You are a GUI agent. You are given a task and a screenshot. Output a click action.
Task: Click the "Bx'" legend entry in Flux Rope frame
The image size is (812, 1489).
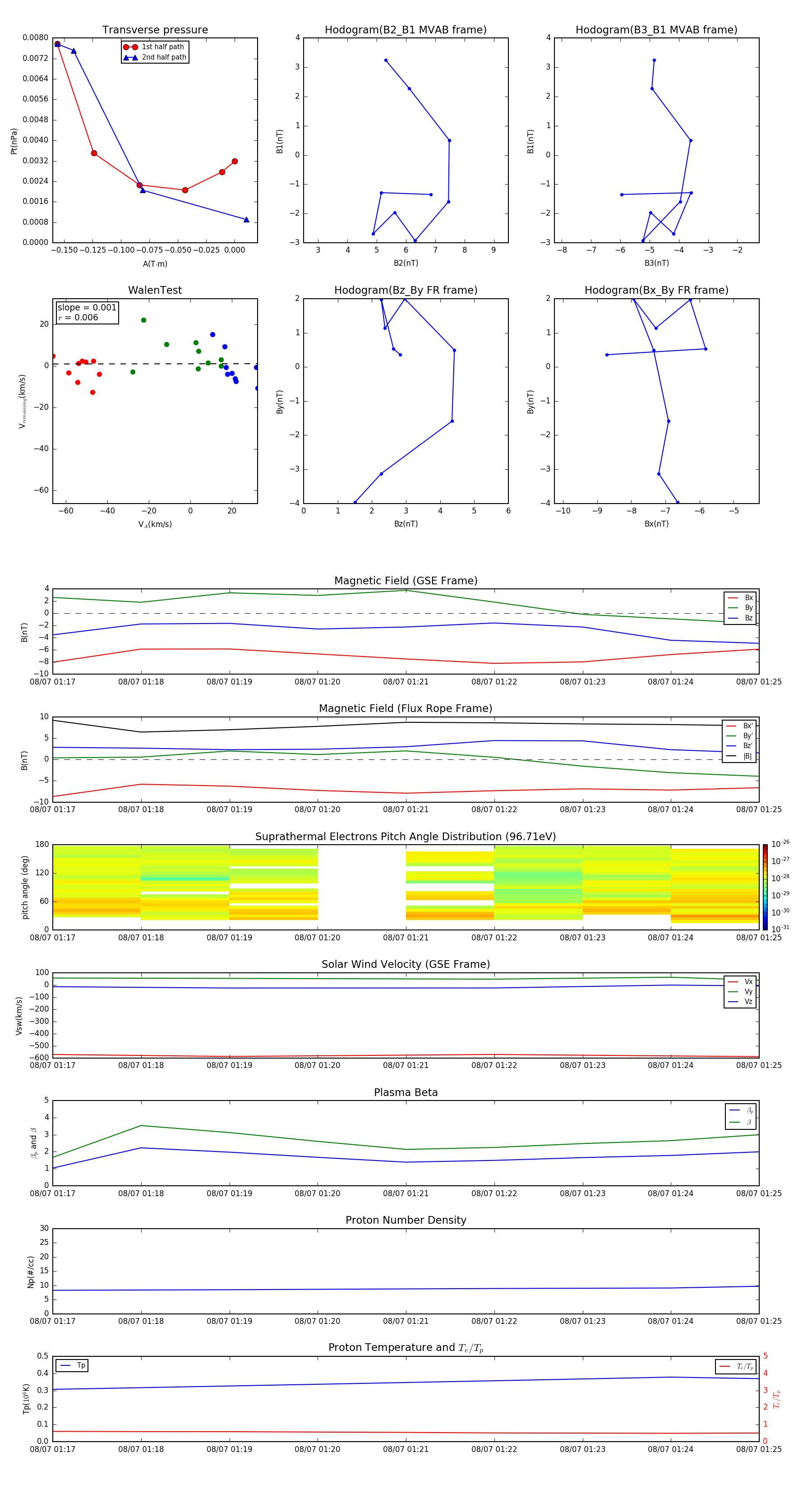point(739,726)
